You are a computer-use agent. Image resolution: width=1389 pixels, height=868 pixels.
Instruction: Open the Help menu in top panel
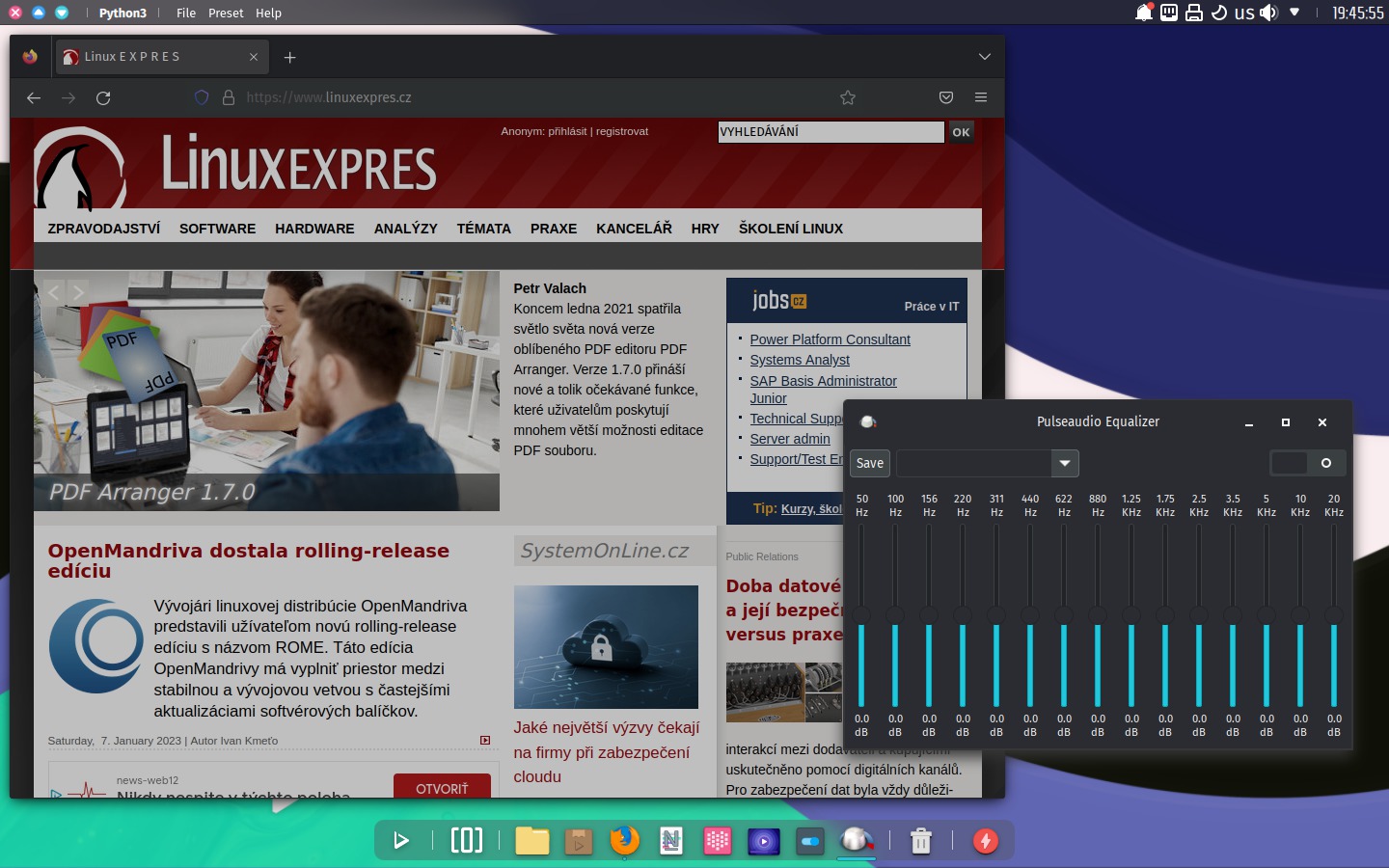268,13
